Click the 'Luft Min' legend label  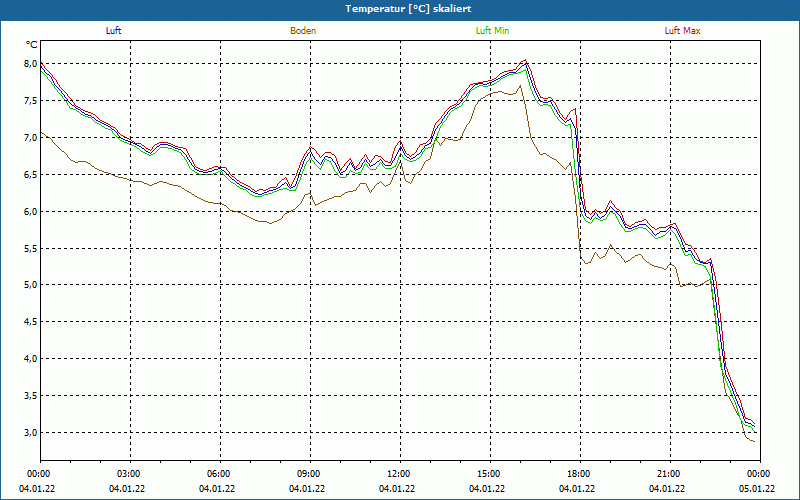point(492,31)
